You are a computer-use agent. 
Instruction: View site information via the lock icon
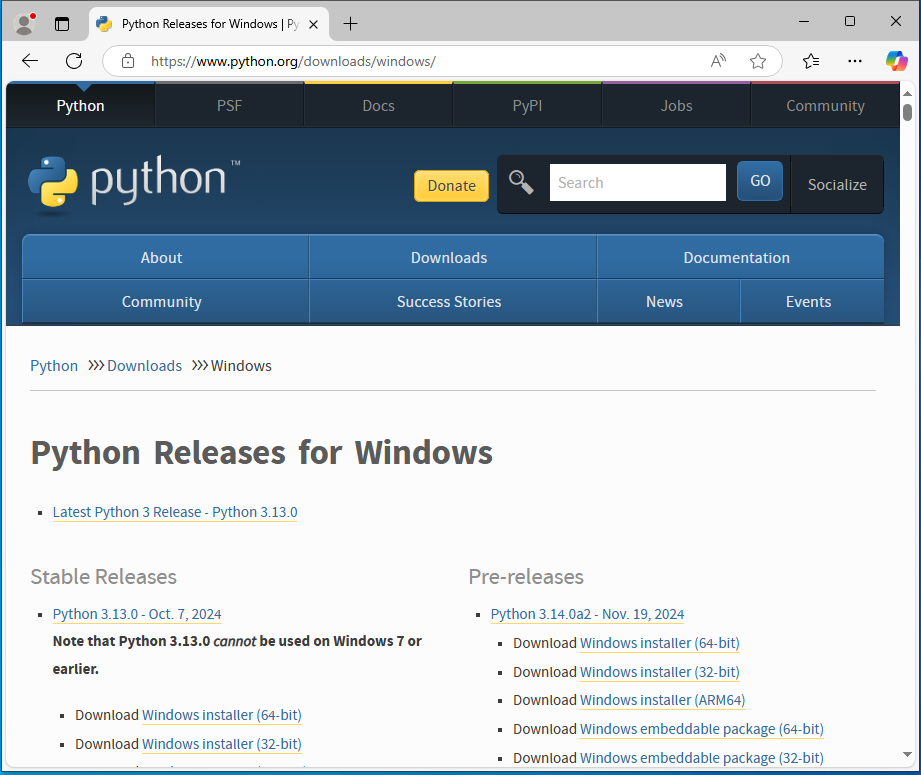[x=128, y=61]
